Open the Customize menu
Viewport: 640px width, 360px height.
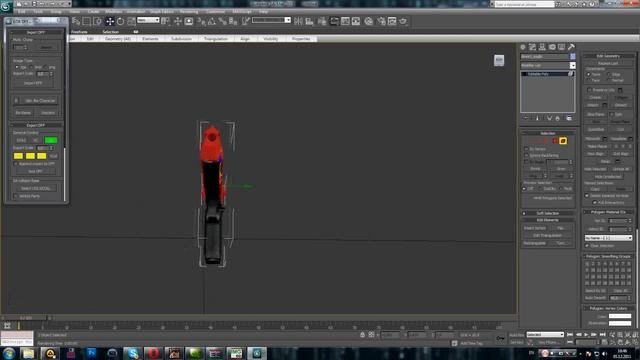(215, 12)
